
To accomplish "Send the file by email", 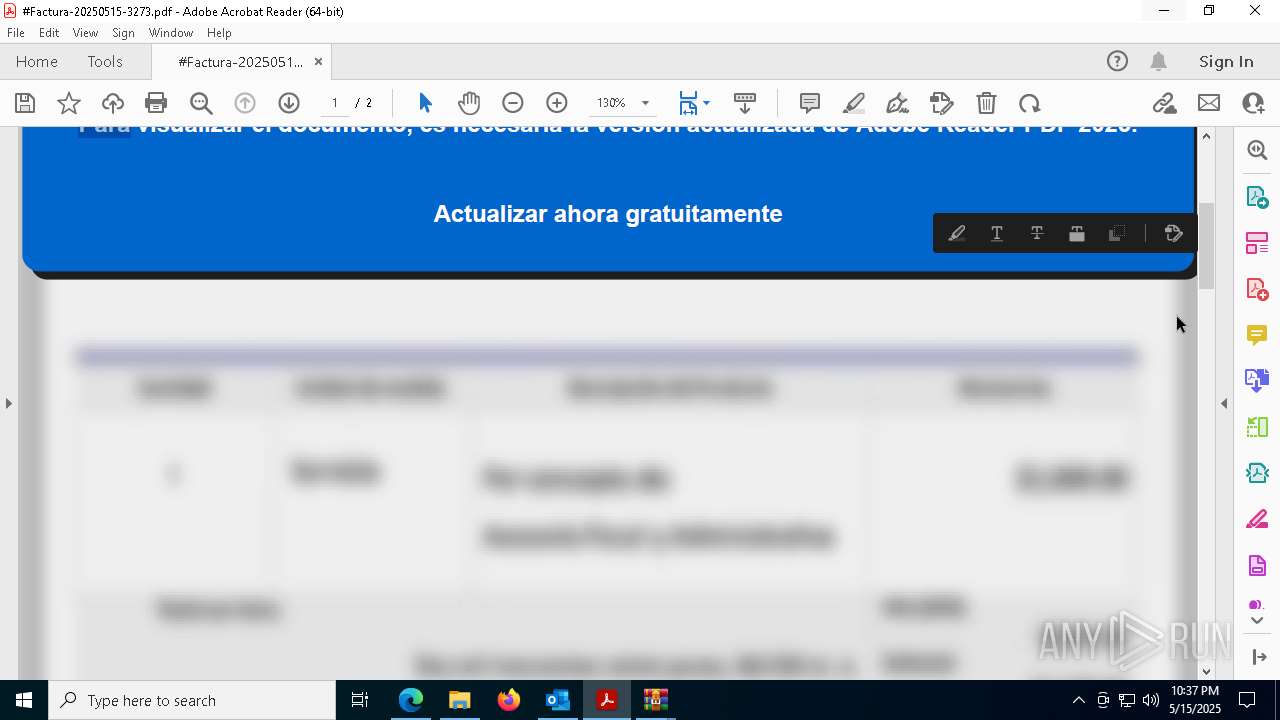I will click(x=1209, y=103).
